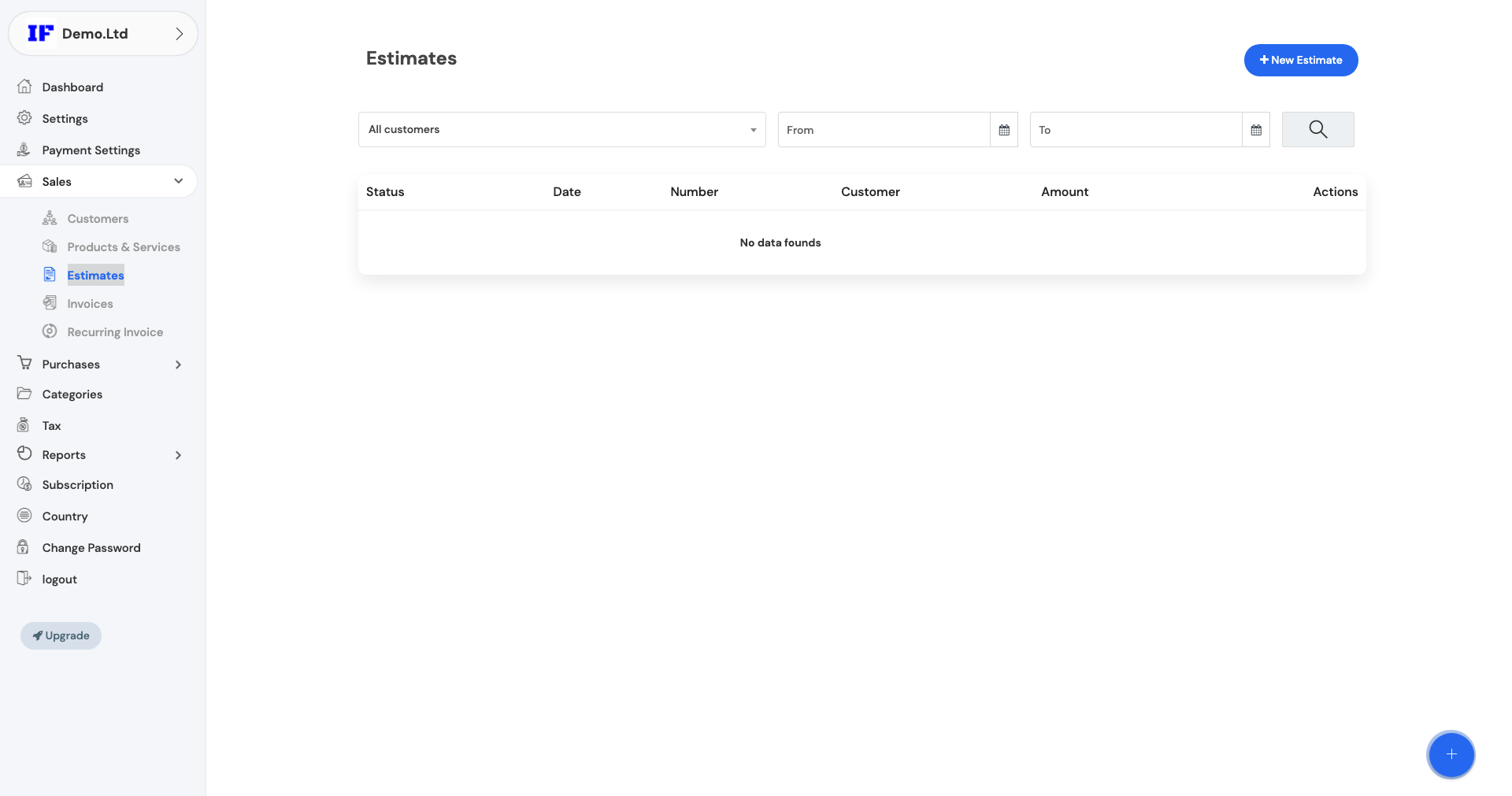The width and height of the screenshot is (1512, 796).
Task: Click the New Estimate button
Action: click(x=1301, y=60)
